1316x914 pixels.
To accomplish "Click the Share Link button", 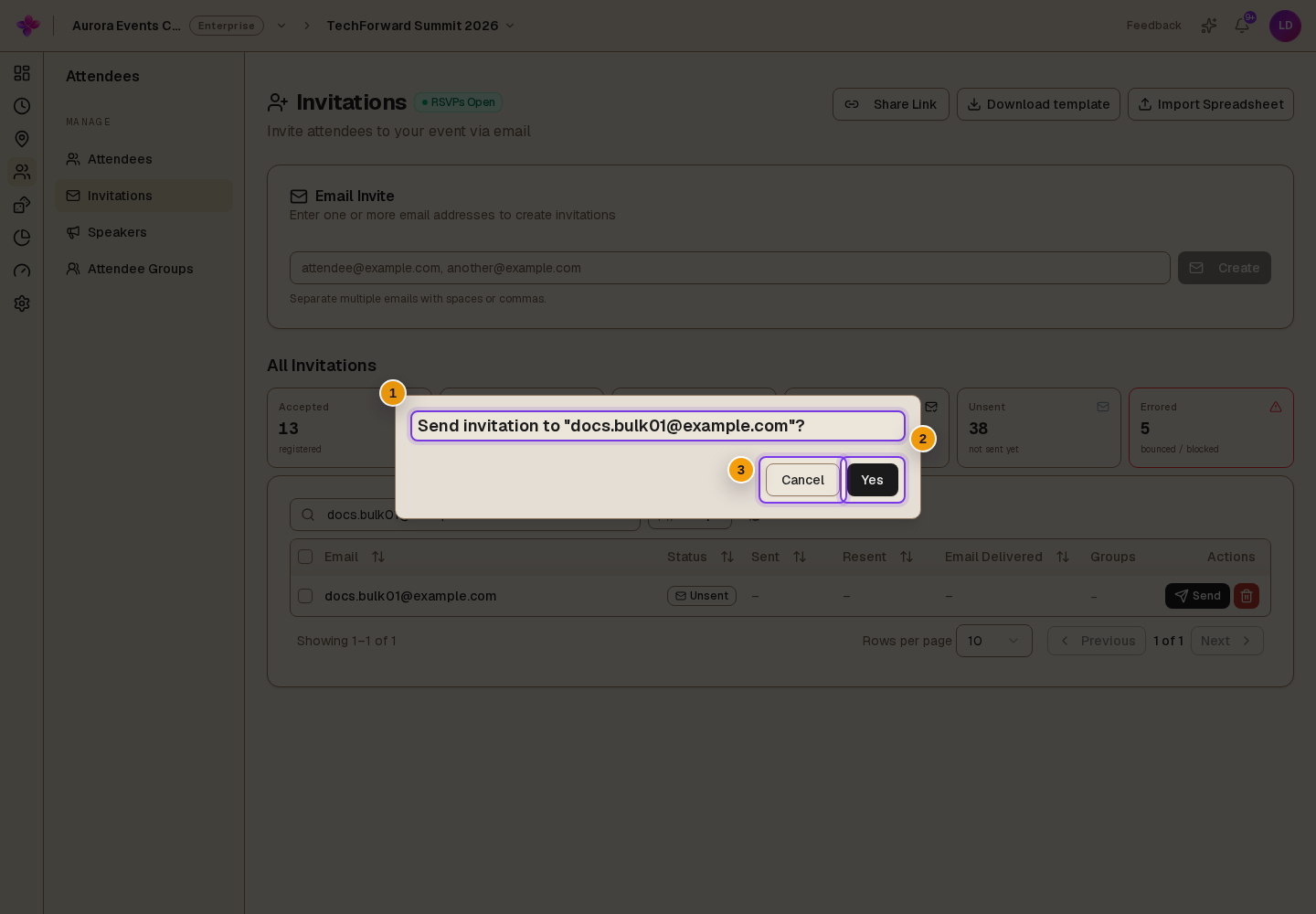I will (x=891, y=104).
